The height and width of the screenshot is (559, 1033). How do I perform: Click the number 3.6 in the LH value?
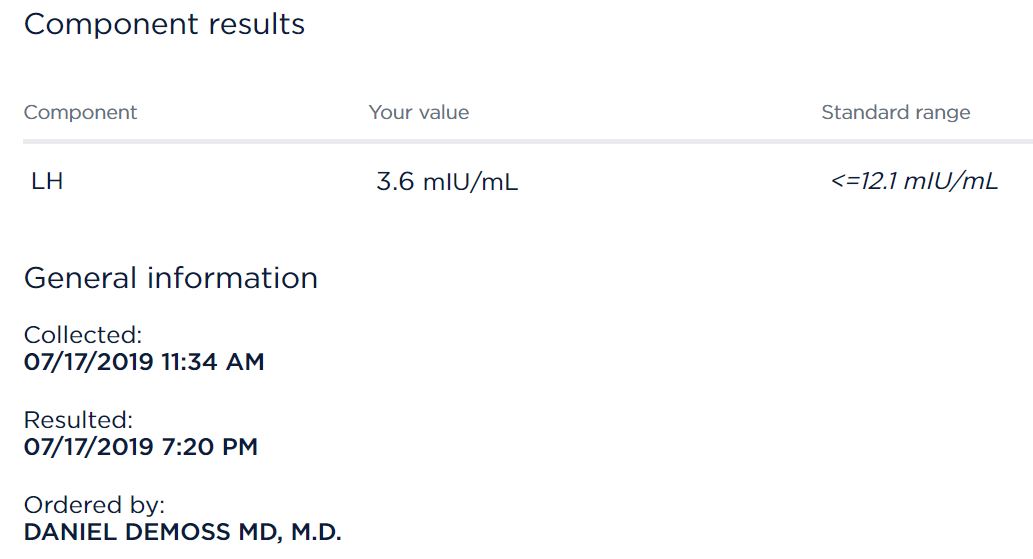(393, 183)
